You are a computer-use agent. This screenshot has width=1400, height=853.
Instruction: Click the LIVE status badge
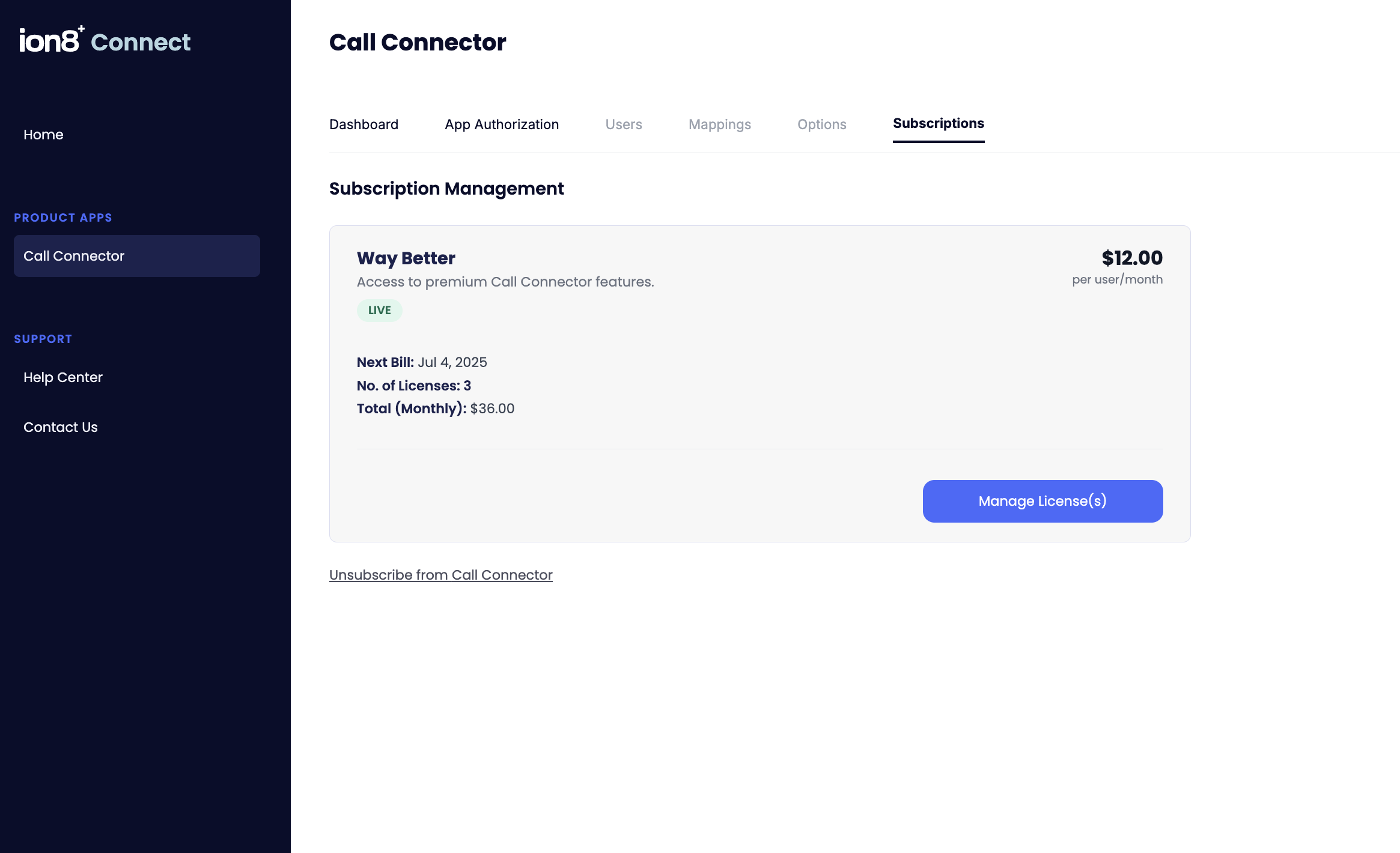pyautogui.click(x=380, y=311)
